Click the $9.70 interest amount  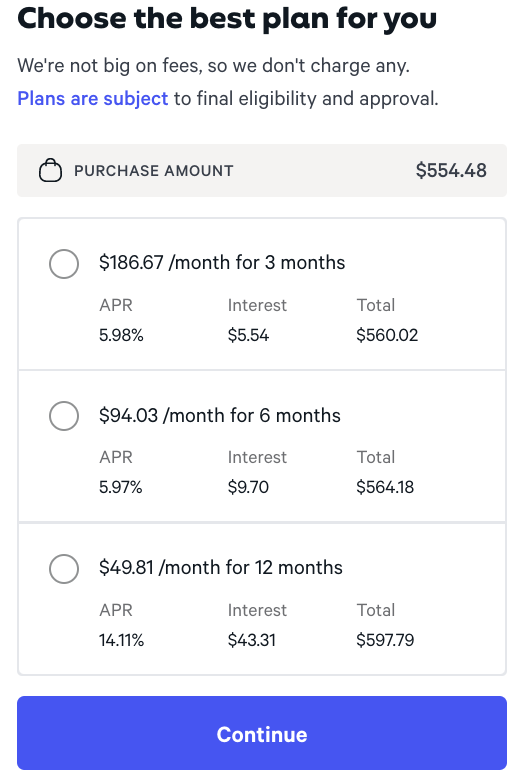tap(248, 487)
